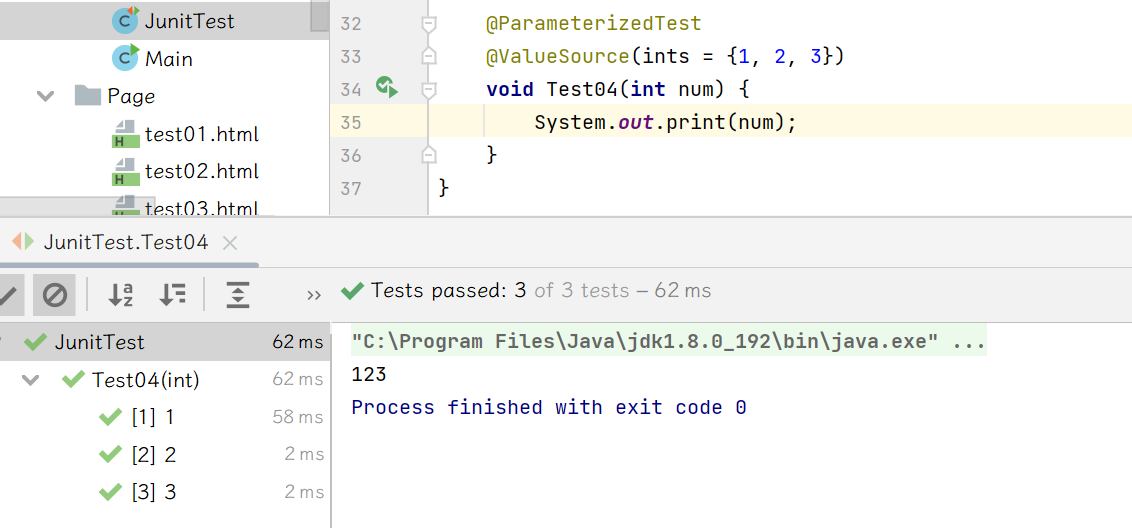
Task: Fold Test04 method at line 34
Action: (x=429, y=90)
